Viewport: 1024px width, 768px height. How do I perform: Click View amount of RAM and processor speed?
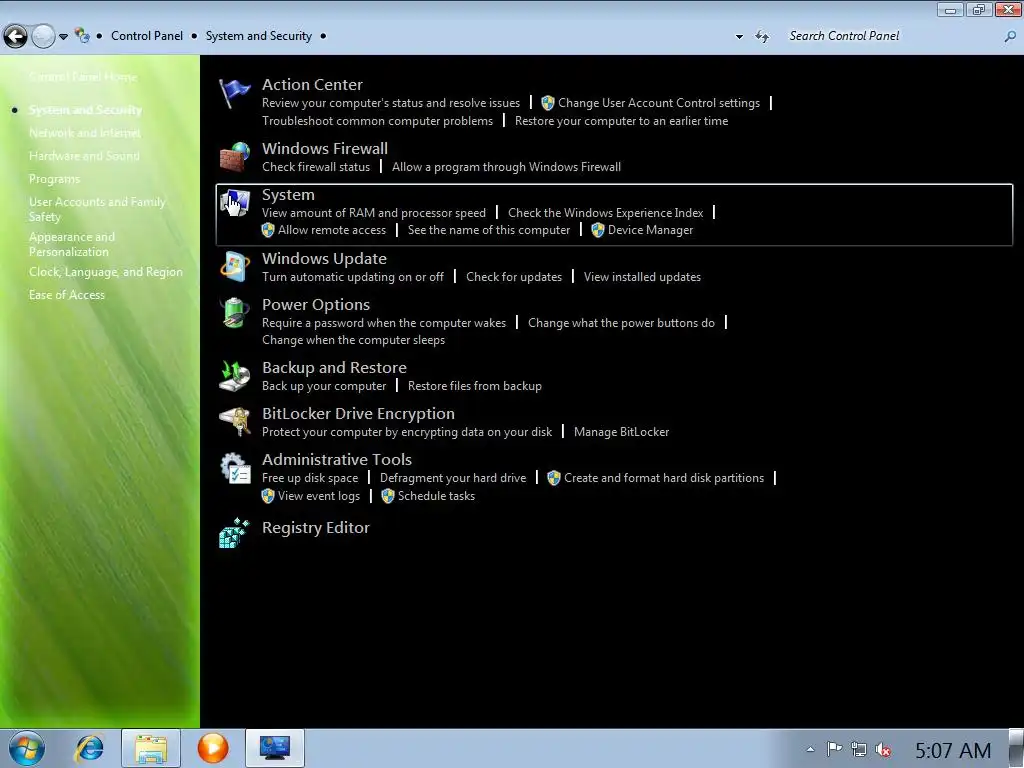tap(374, 213)
